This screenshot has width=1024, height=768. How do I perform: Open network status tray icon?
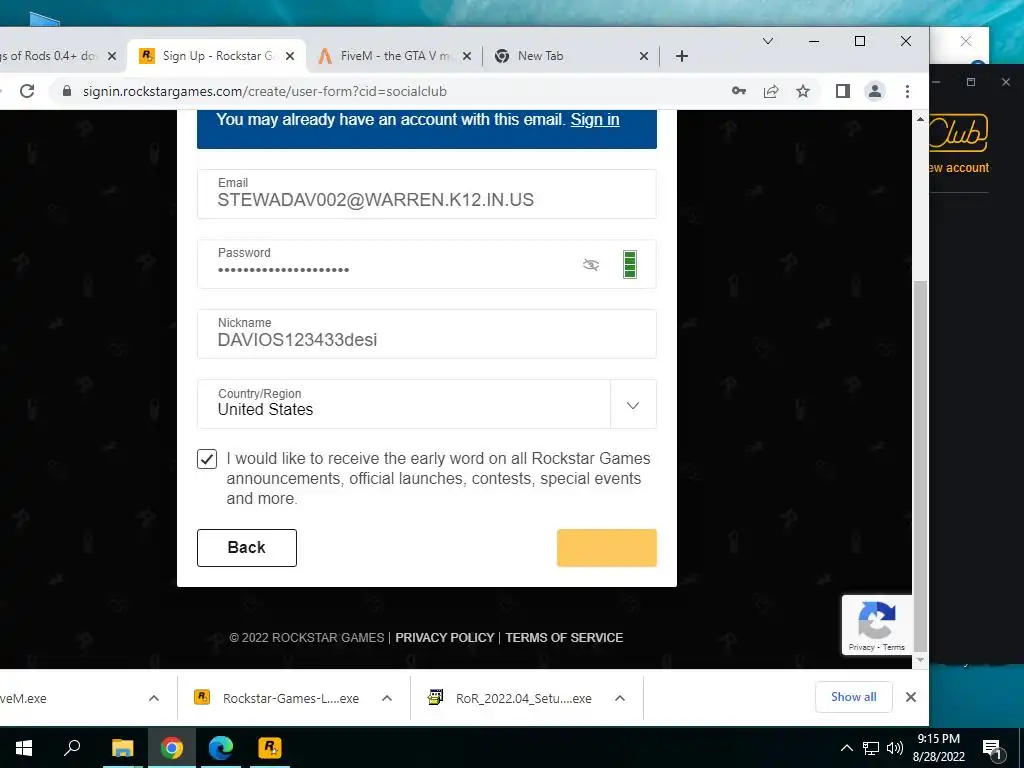pyautogui.click(x=871, y=748)
